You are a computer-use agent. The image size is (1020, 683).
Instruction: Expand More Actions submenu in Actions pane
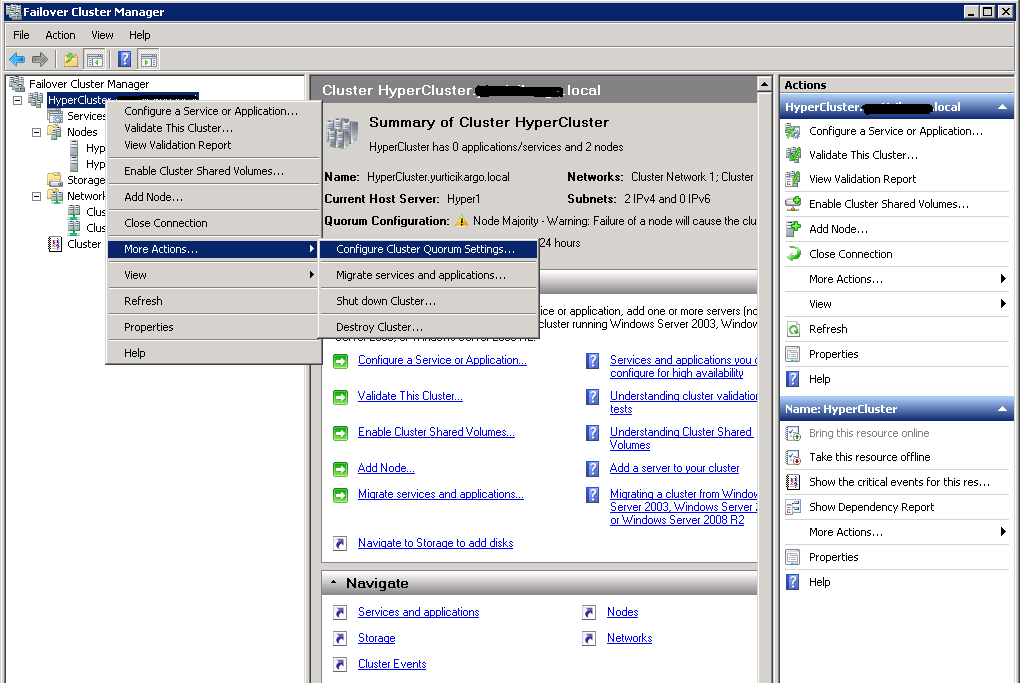click(x=1002, y=279)
